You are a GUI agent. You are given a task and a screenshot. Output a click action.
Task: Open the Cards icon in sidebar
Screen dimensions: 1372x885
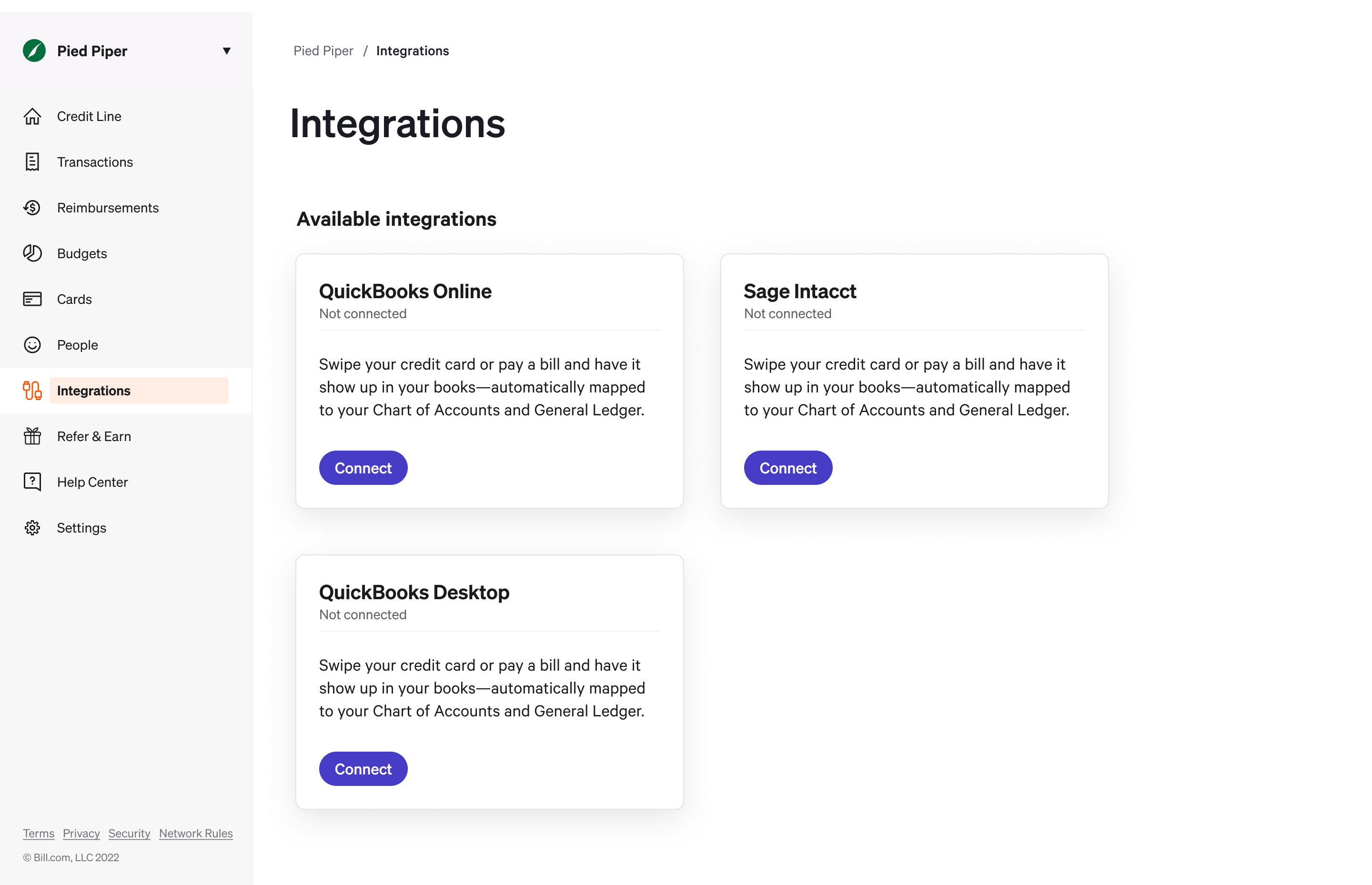click(32, 300)
